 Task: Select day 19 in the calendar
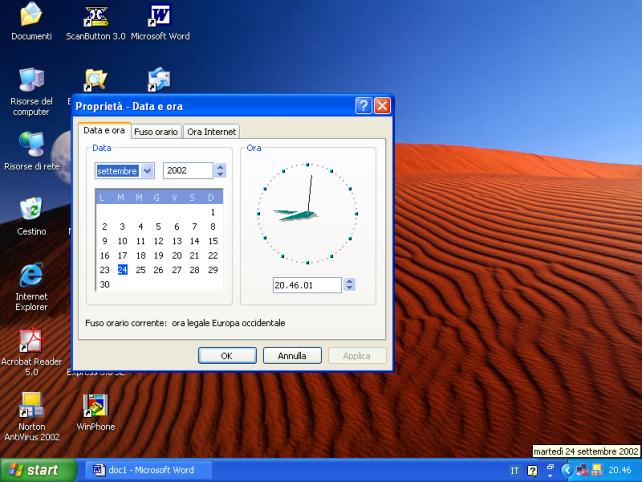click(x=158, y=256)
